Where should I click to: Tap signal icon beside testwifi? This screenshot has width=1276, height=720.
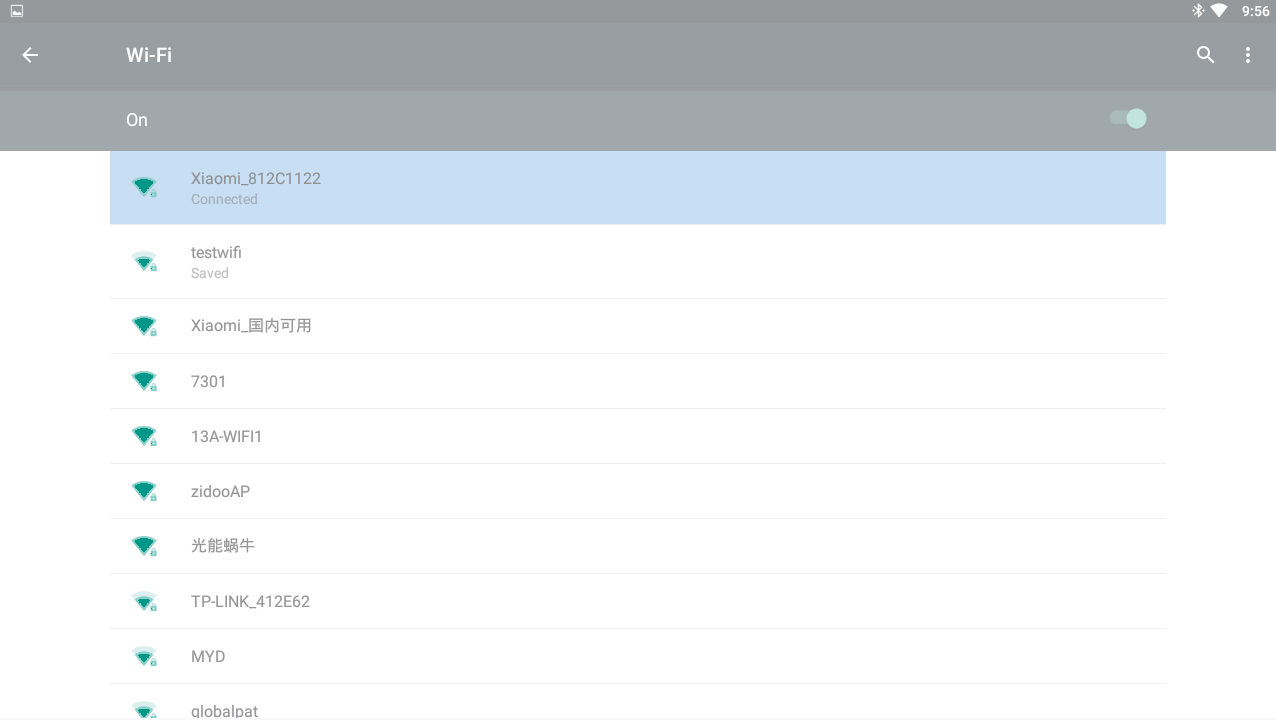click(145, 262)
